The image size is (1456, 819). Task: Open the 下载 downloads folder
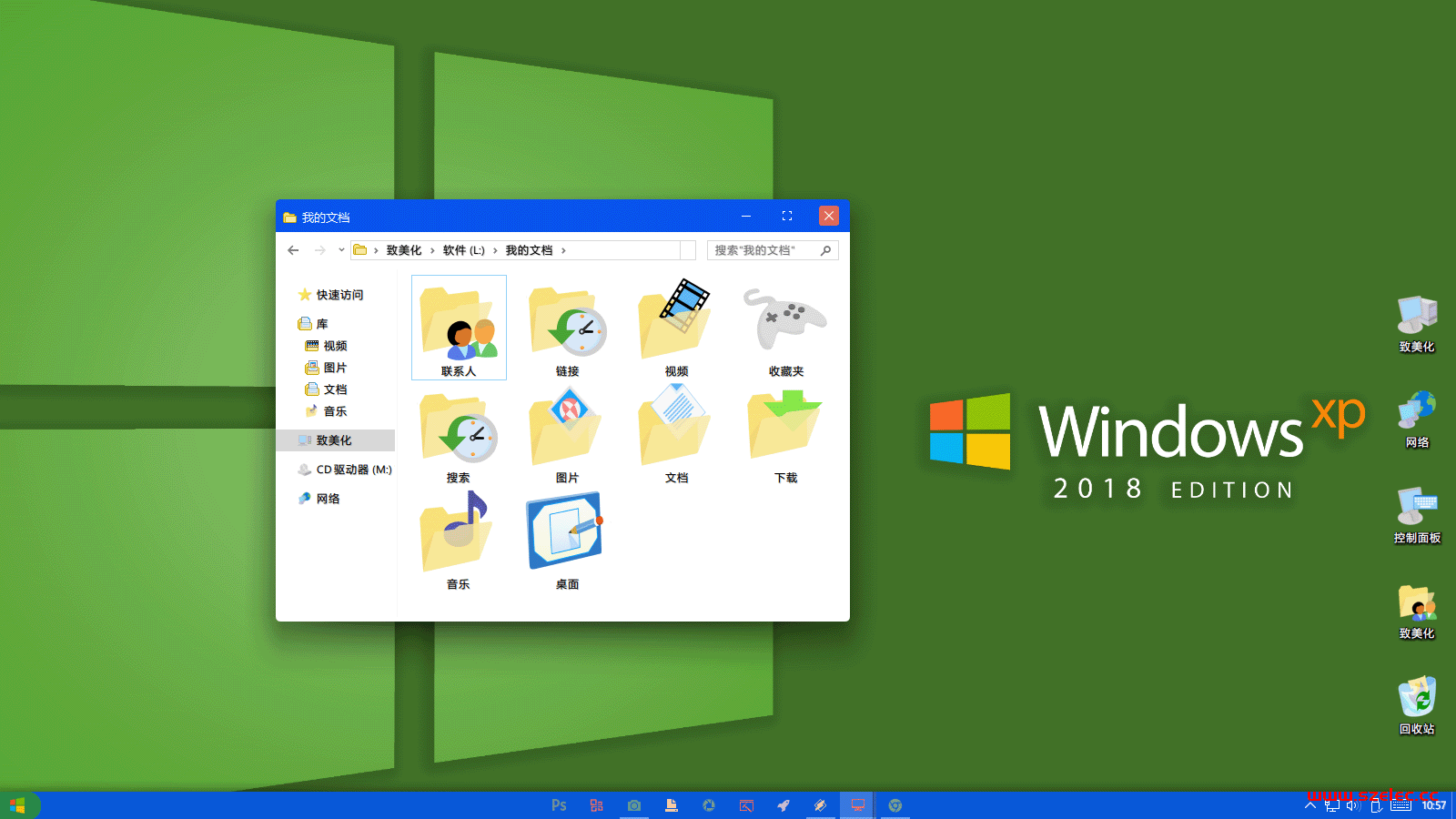coord(785,435)
